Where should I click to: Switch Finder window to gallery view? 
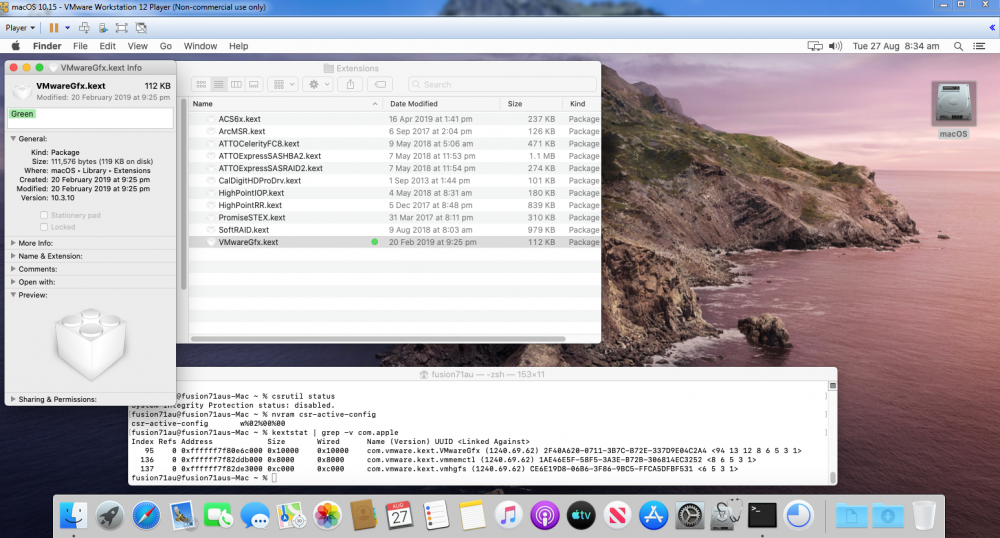(x=253, y=84)
